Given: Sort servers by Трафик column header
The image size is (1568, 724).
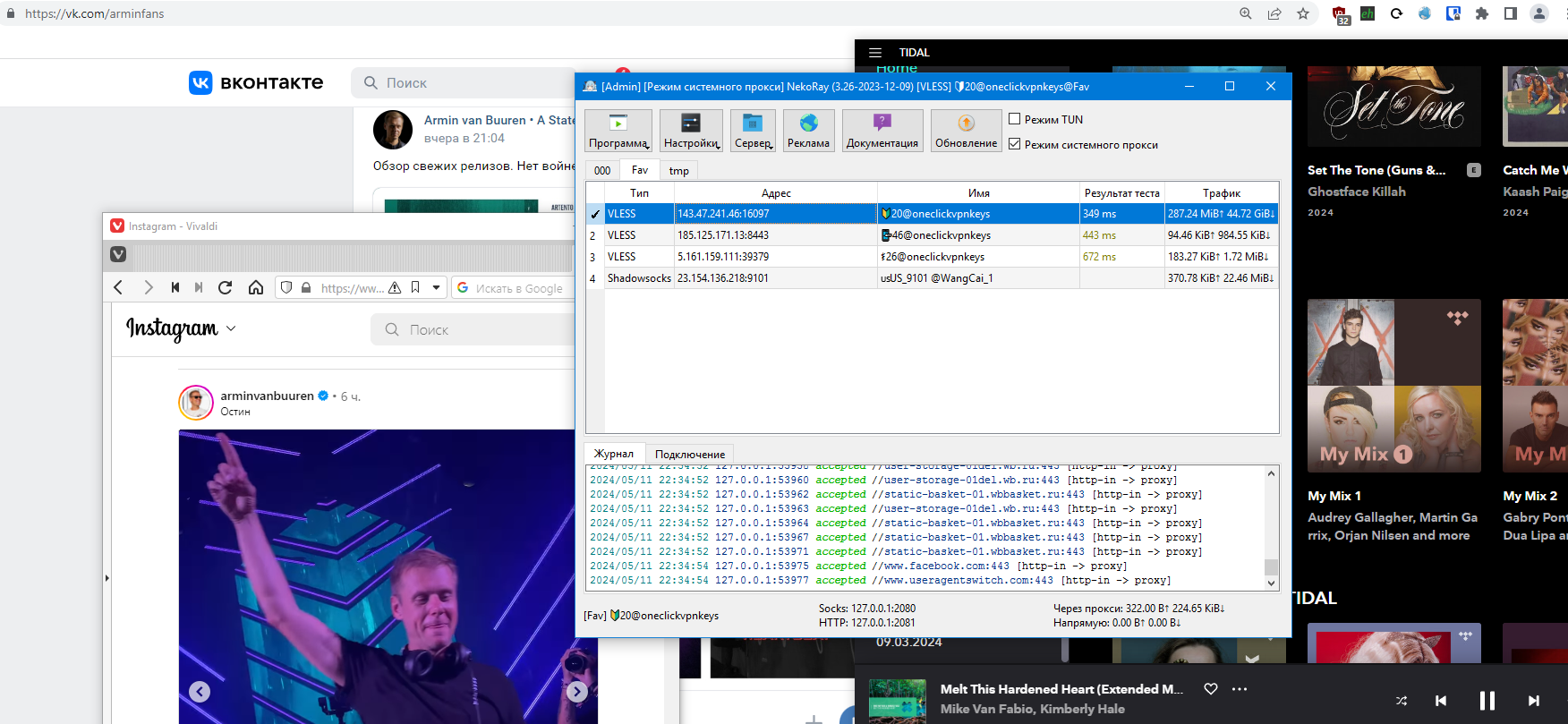Looking at the screenshot, I should [x=1222, y=192].
